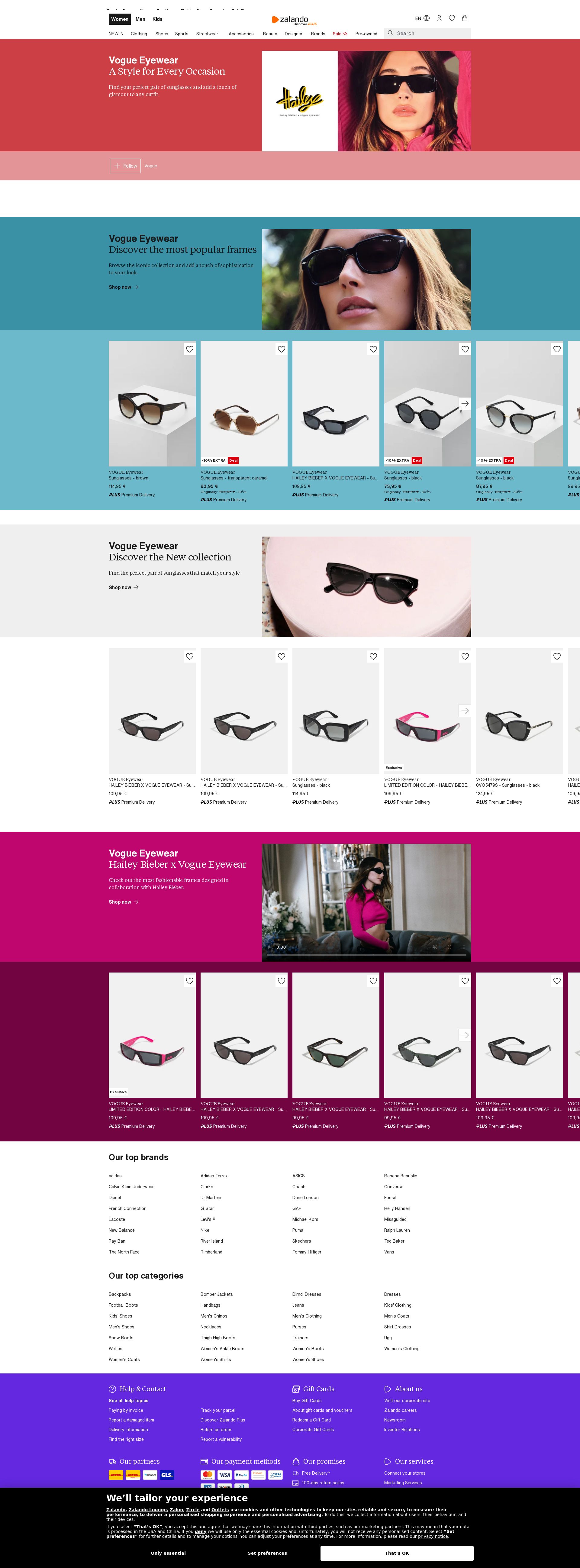
Task: Open the account profile icon
Action: pos(439,18)
